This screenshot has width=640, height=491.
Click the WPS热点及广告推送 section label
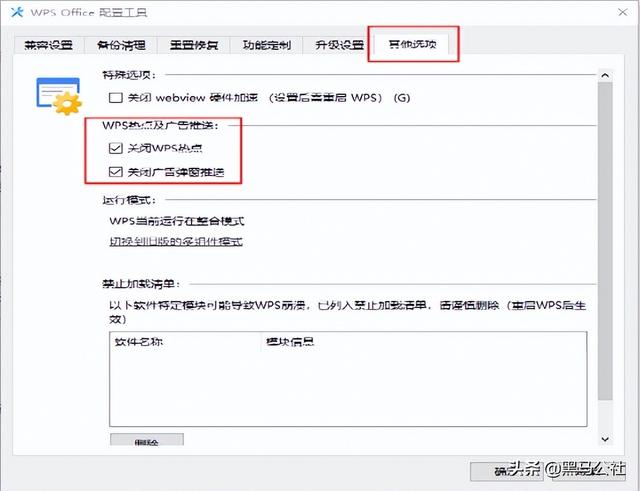pos(160,125)
